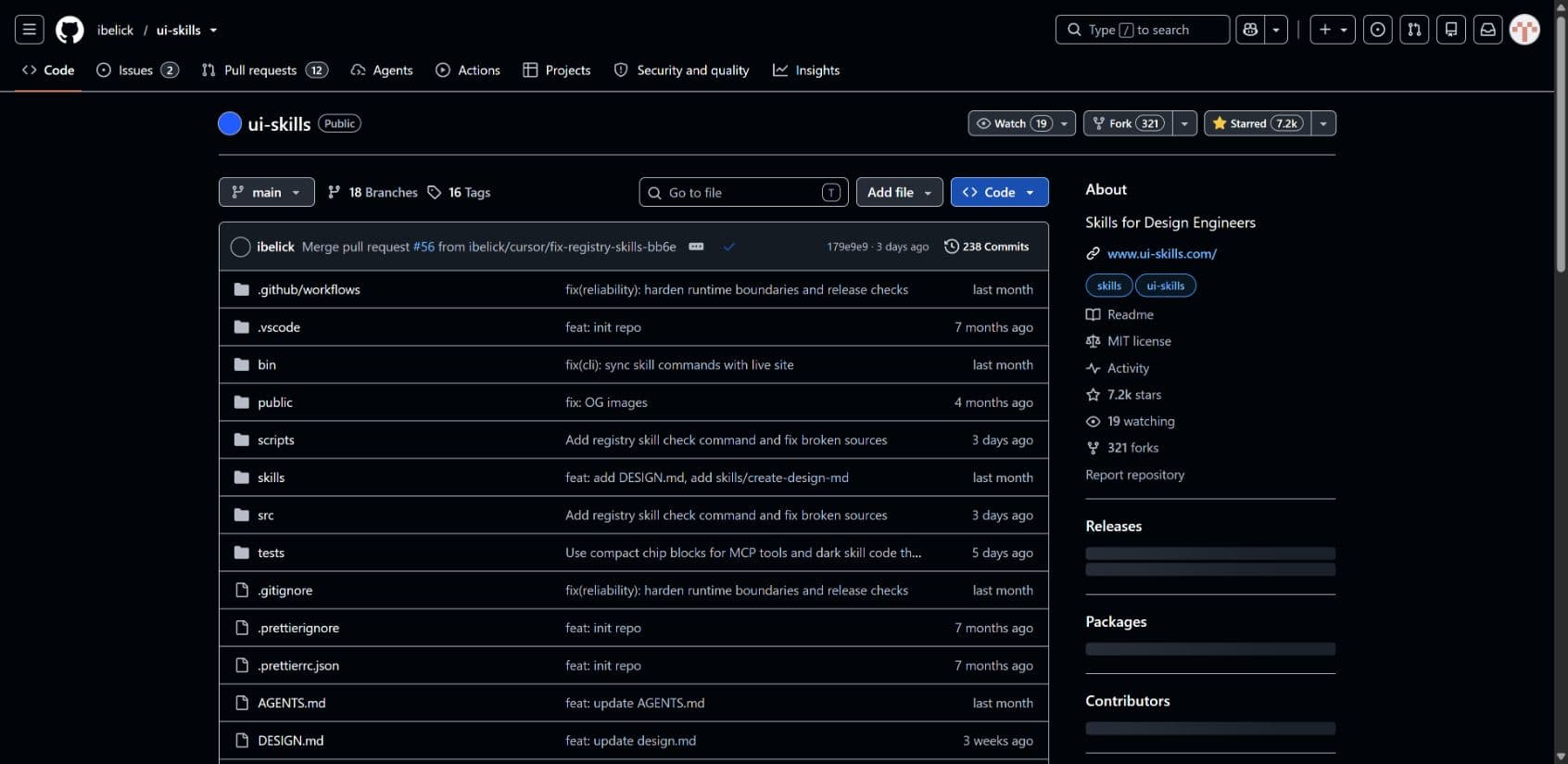Click the .gitignore file icon
Image resolution: width=1568 pixels, height=764 pixels.
pyautogui.click(x=242, y=590)
